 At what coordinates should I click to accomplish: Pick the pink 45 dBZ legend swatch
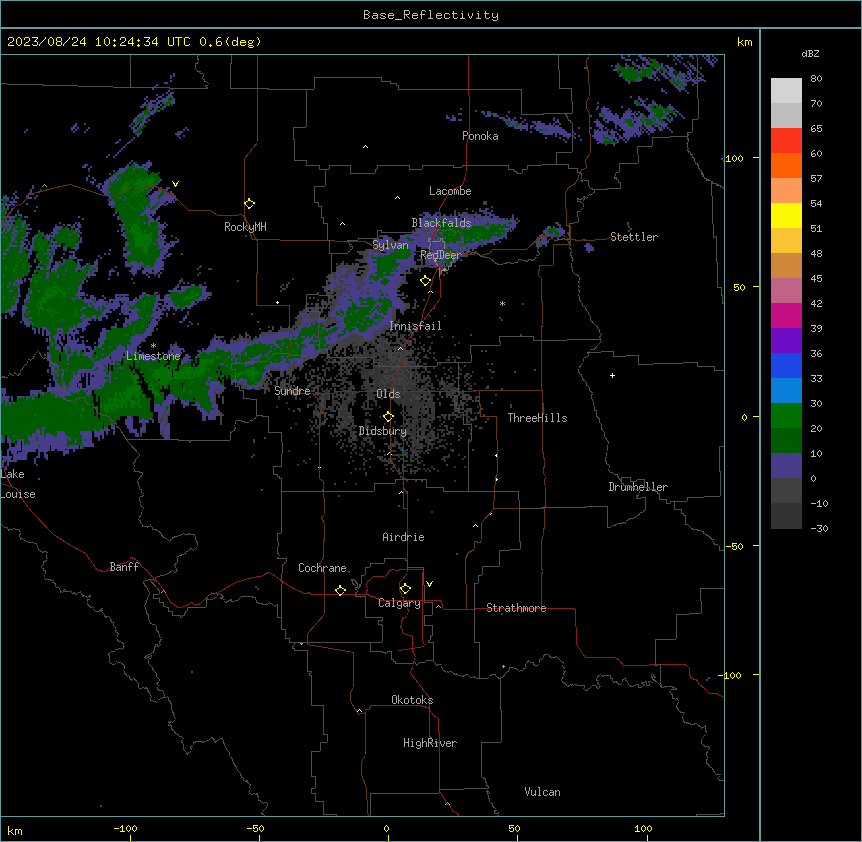coord(786,290)
